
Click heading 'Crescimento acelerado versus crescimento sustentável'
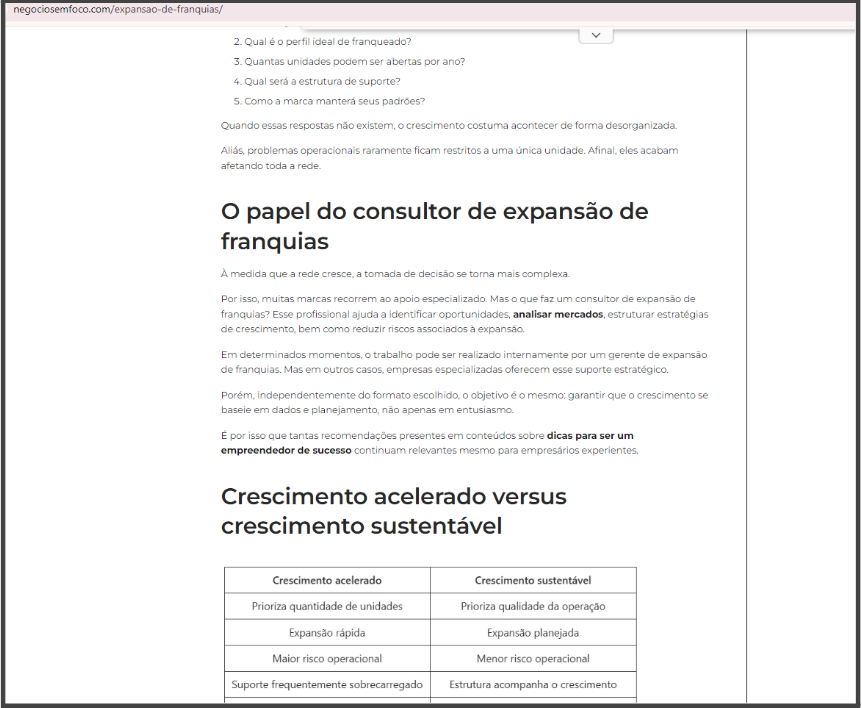click(x=394, y=511)
